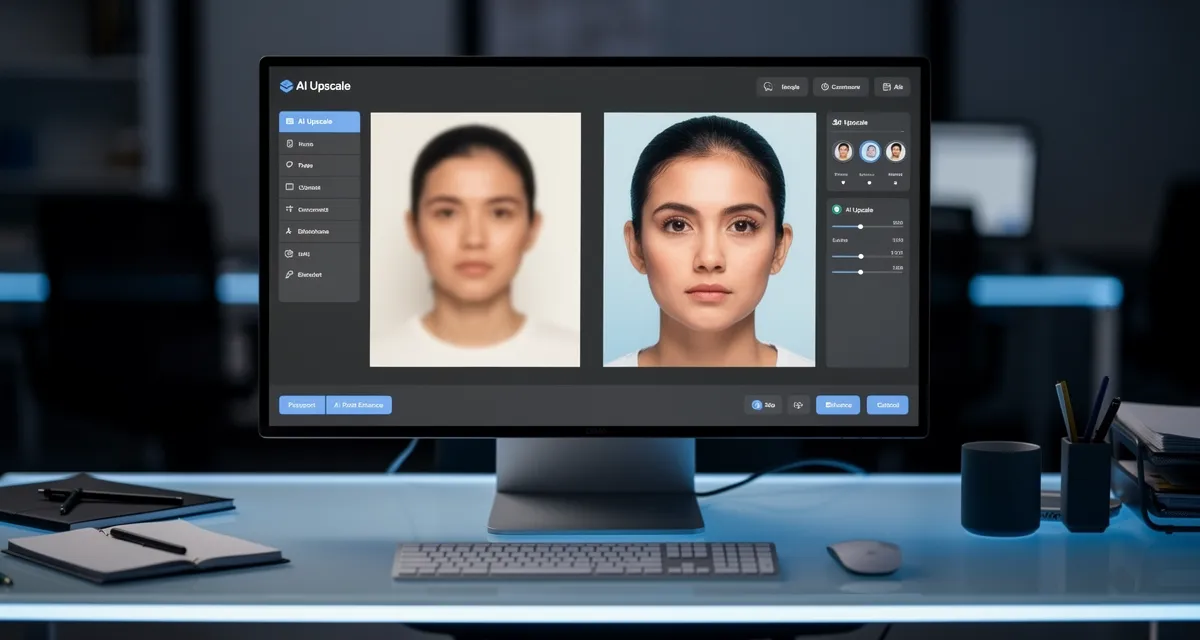Open the sidebar row with the pen icon
This screenshot has height=640, width=1200.
tap(319, 275)
